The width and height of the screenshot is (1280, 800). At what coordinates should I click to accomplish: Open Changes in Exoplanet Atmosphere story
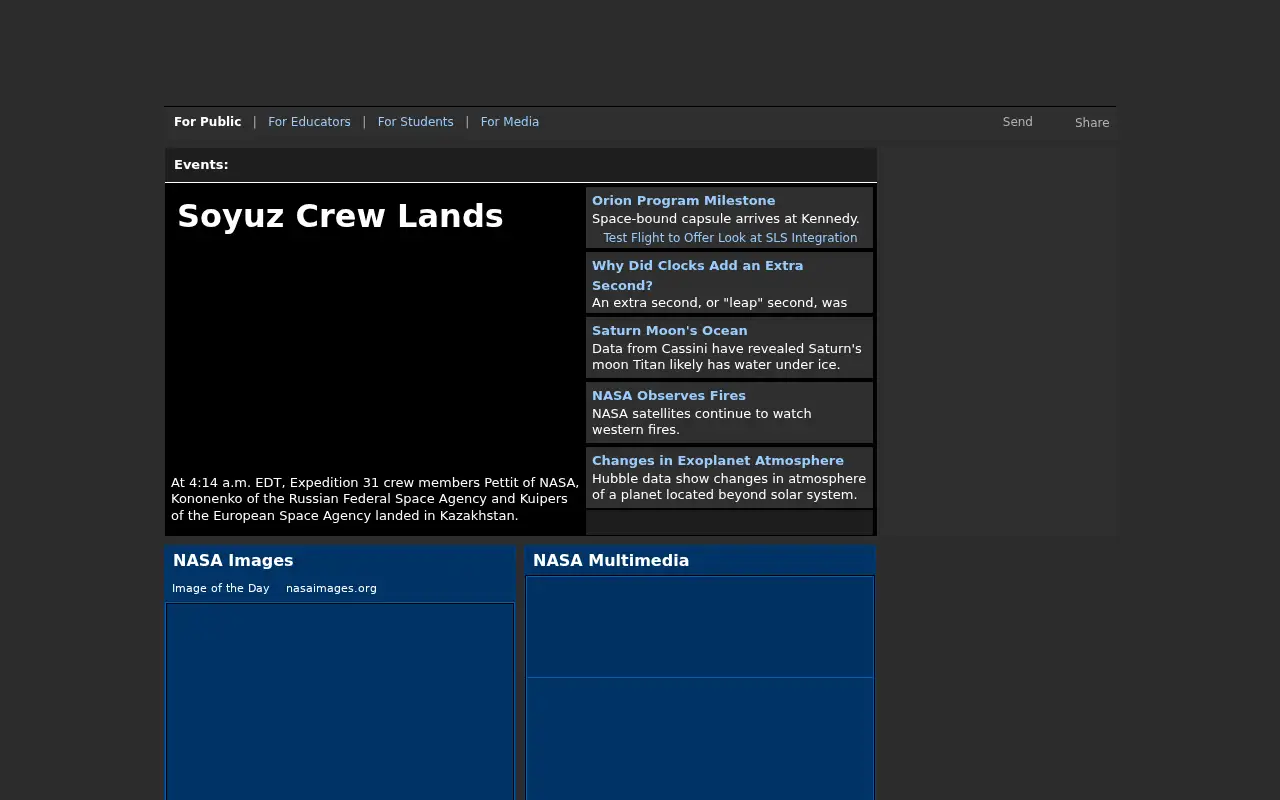[x=717, y=460]
